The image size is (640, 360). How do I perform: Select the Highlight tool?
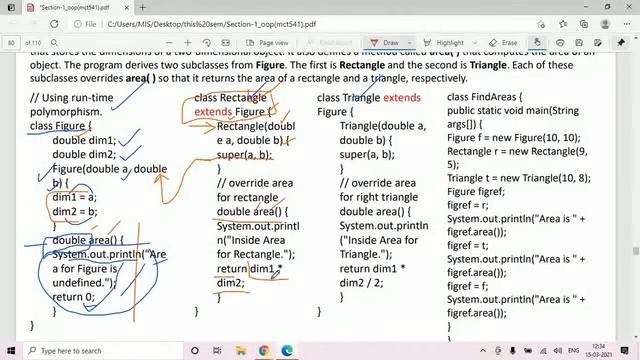444,42
